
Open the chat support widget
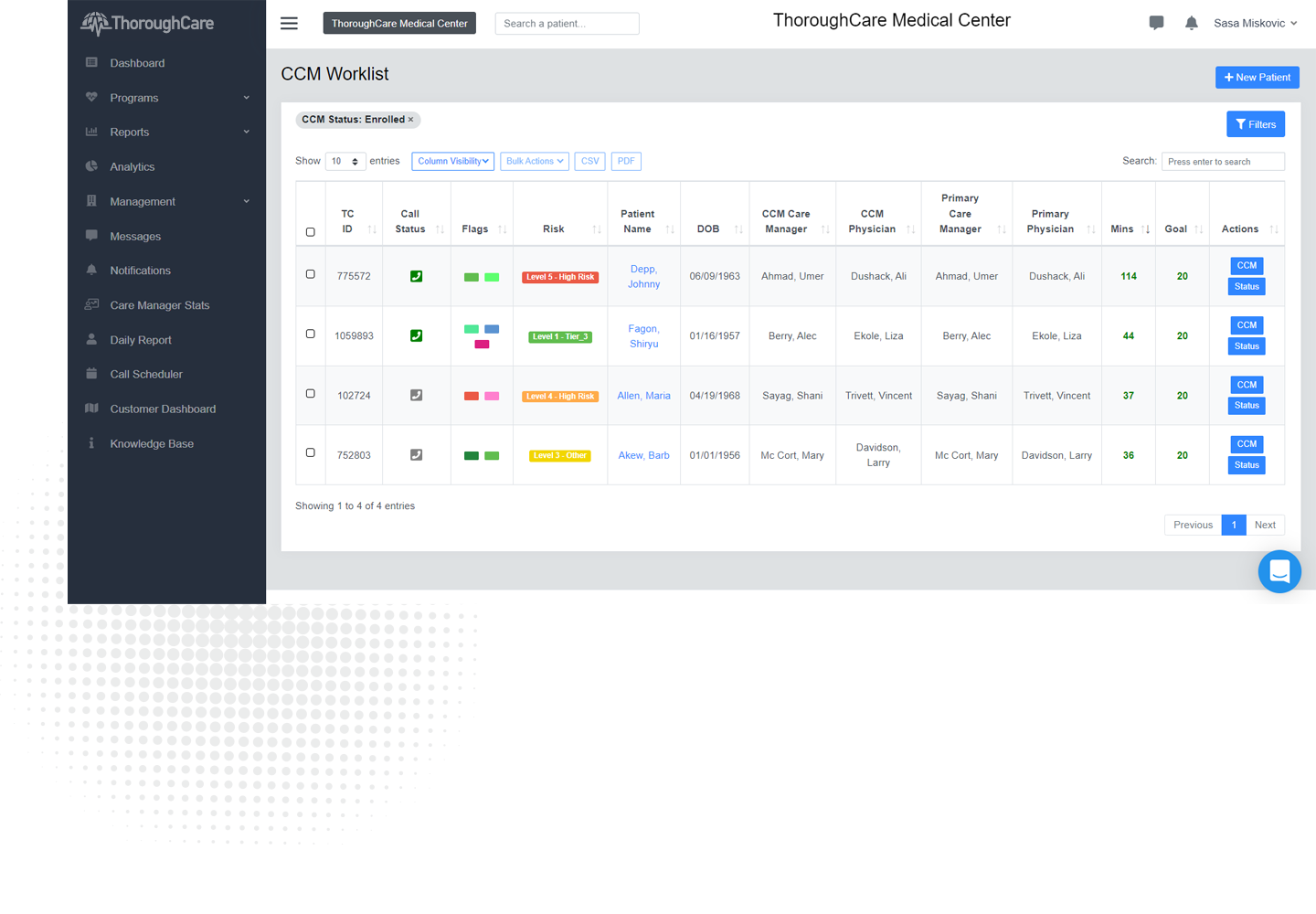tap(1279, 571)
